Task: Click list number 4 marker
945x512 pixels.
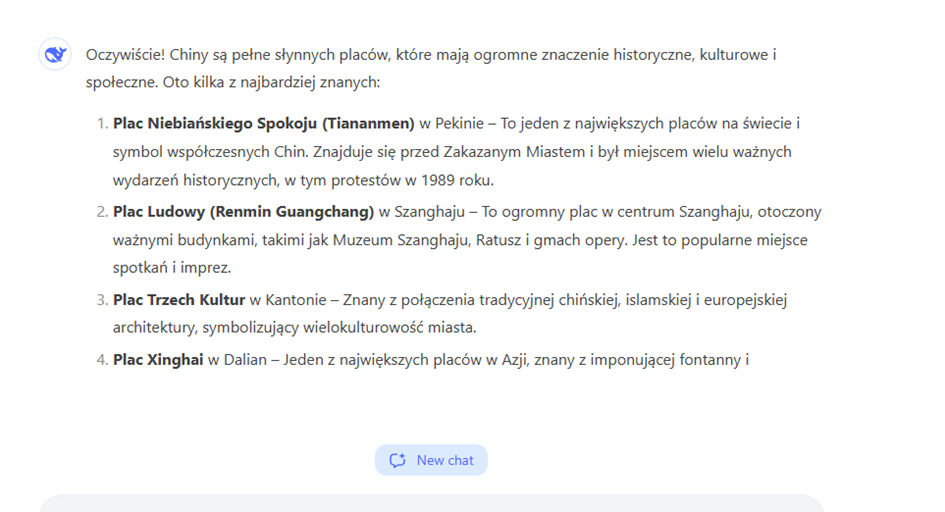Action: click(102, 358)
